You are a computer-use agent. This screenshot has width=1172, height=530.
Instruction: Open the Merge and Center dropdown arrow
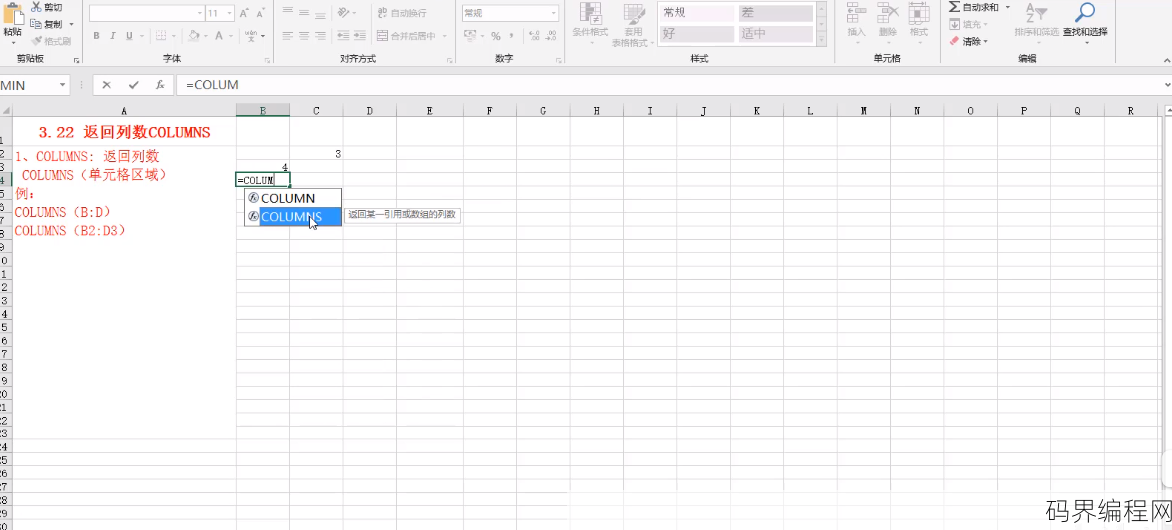click(x=445, y=36)
